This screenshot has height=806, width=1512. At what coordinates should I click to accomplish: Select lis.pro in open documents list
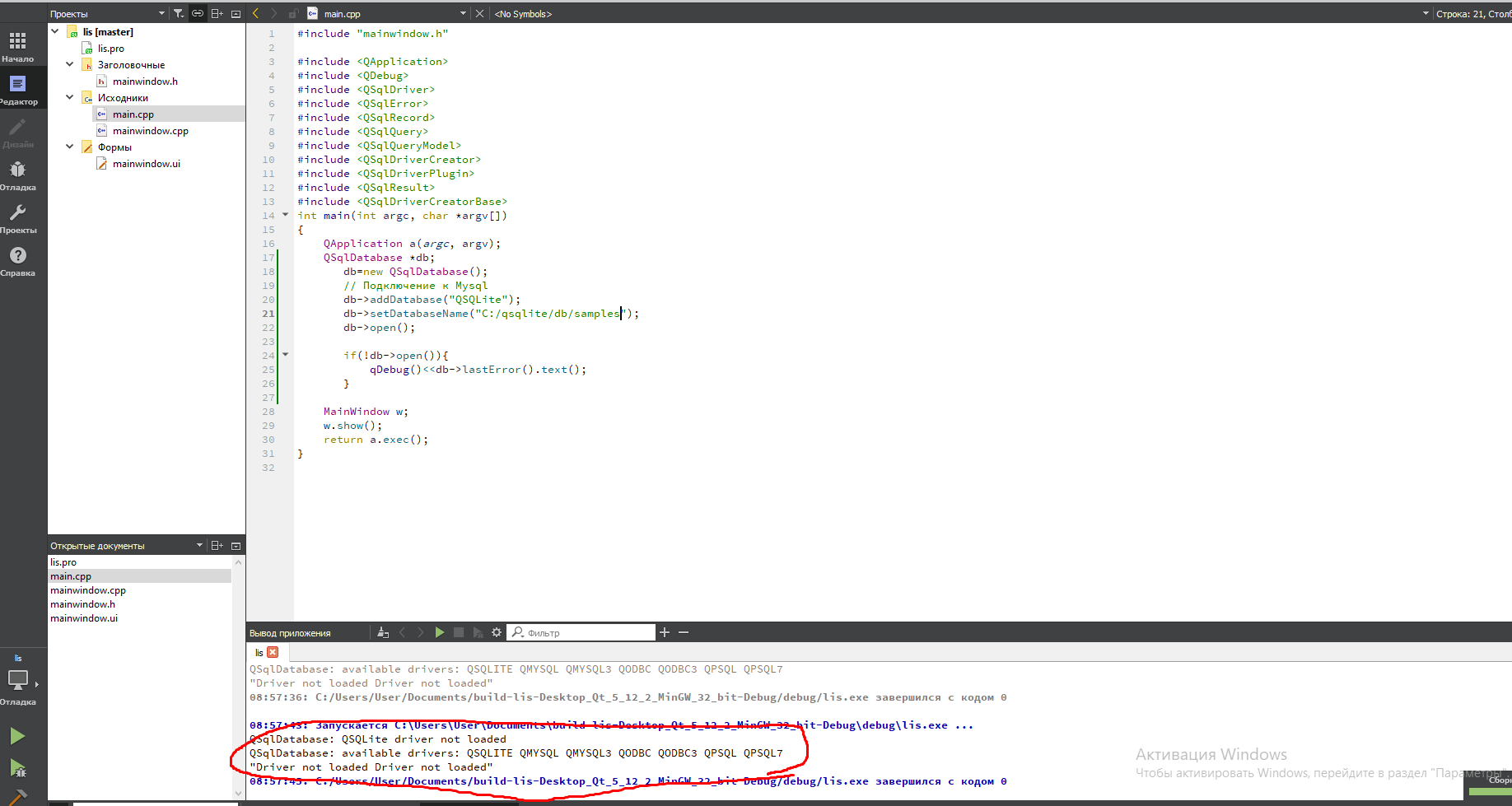pyautogui.click(x=140, y=562)
